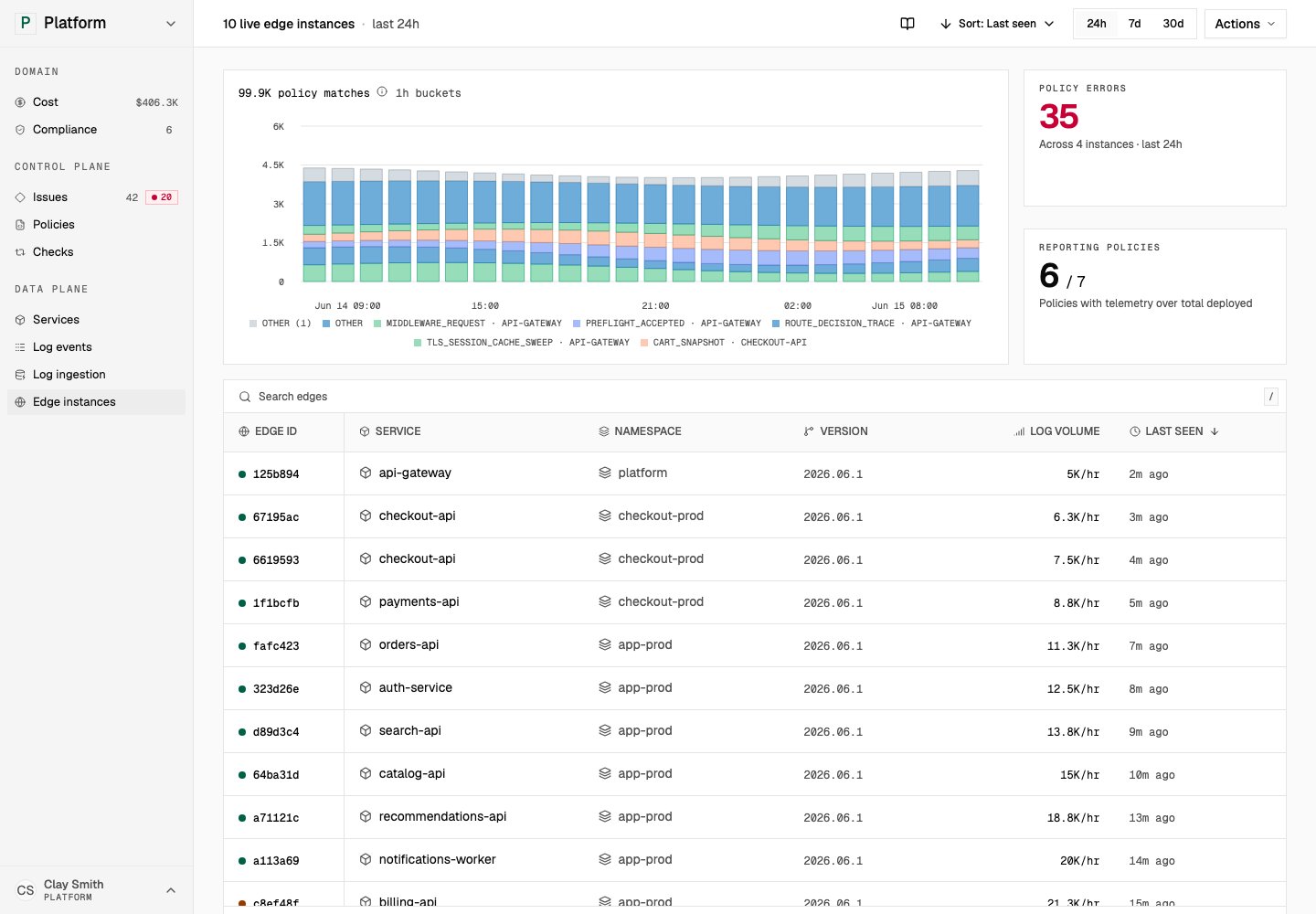Open the recommendations-api service link
The image size is (1316, 914).
click(442, 816)
